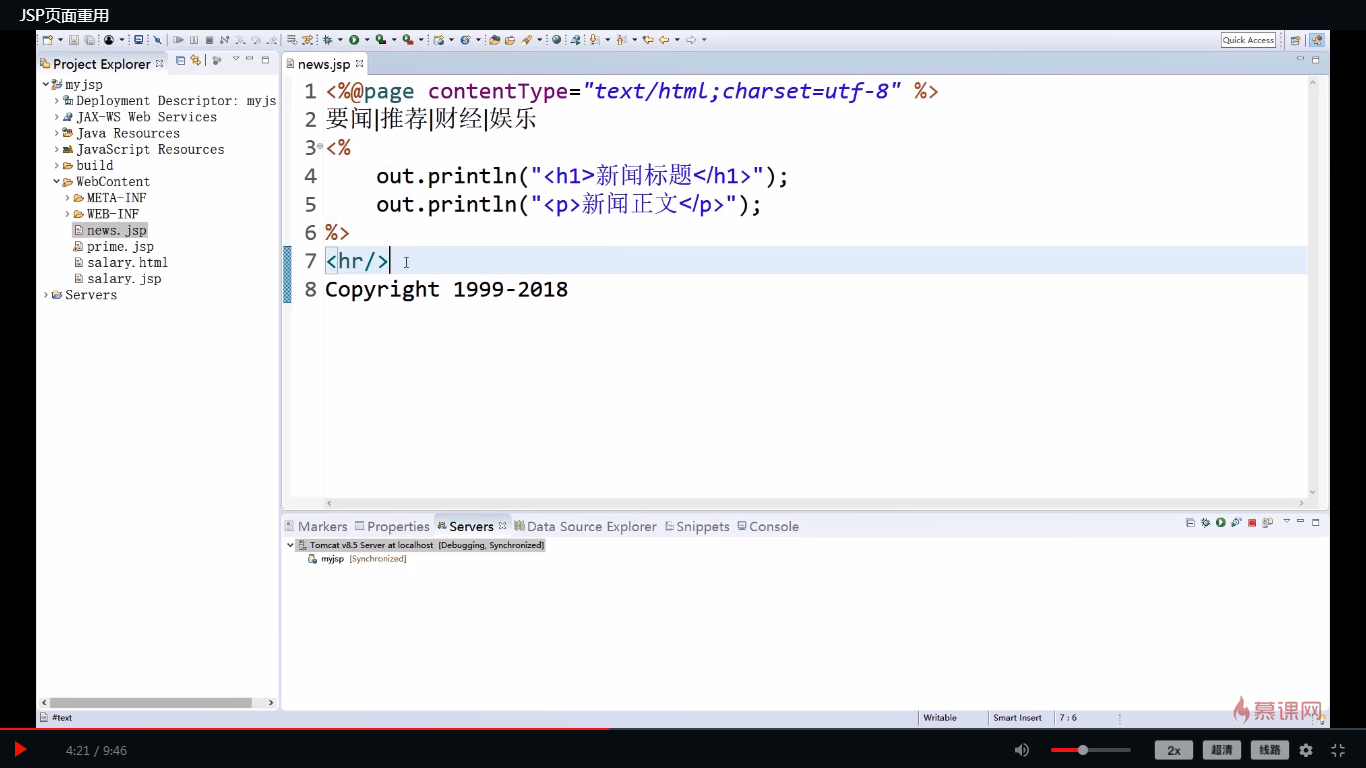Start the server green play icon
Image resolution: width=1366 pixels, height=768 pixels.
(x=1221, y=522)
